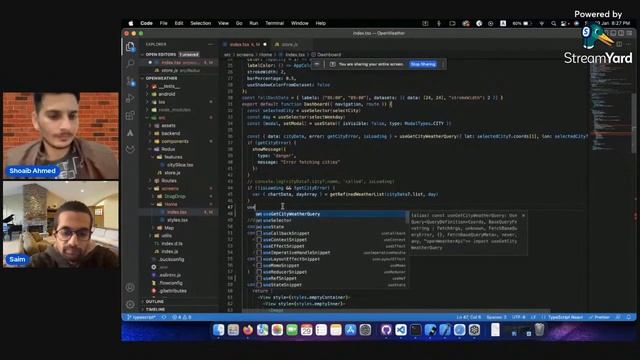Click Dashboard in the breadcrumb path
The width and height of the screenshot is (640, 360).
(329, 54)
